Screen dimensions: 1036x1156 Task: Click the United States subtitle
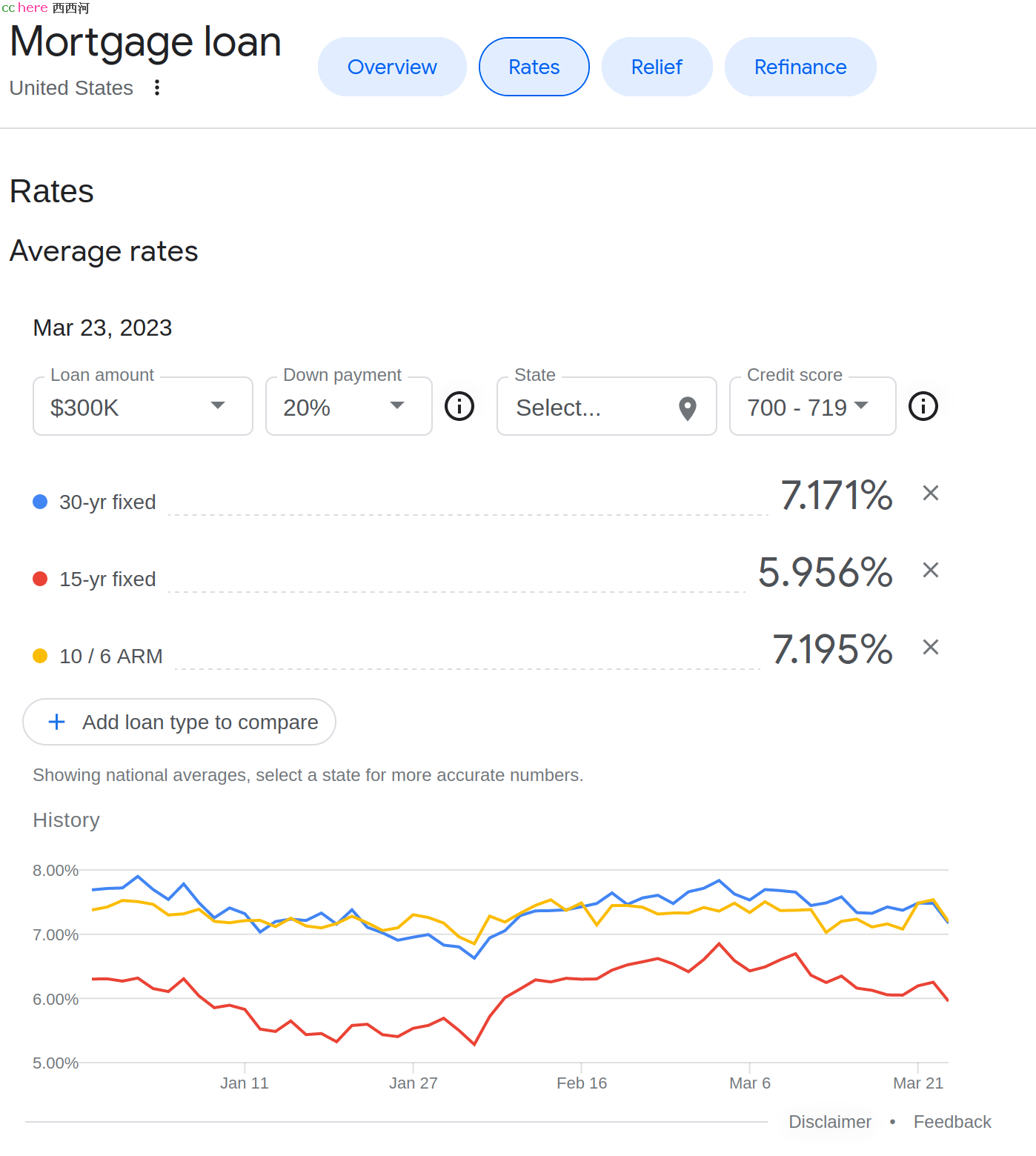click(71, 87)
